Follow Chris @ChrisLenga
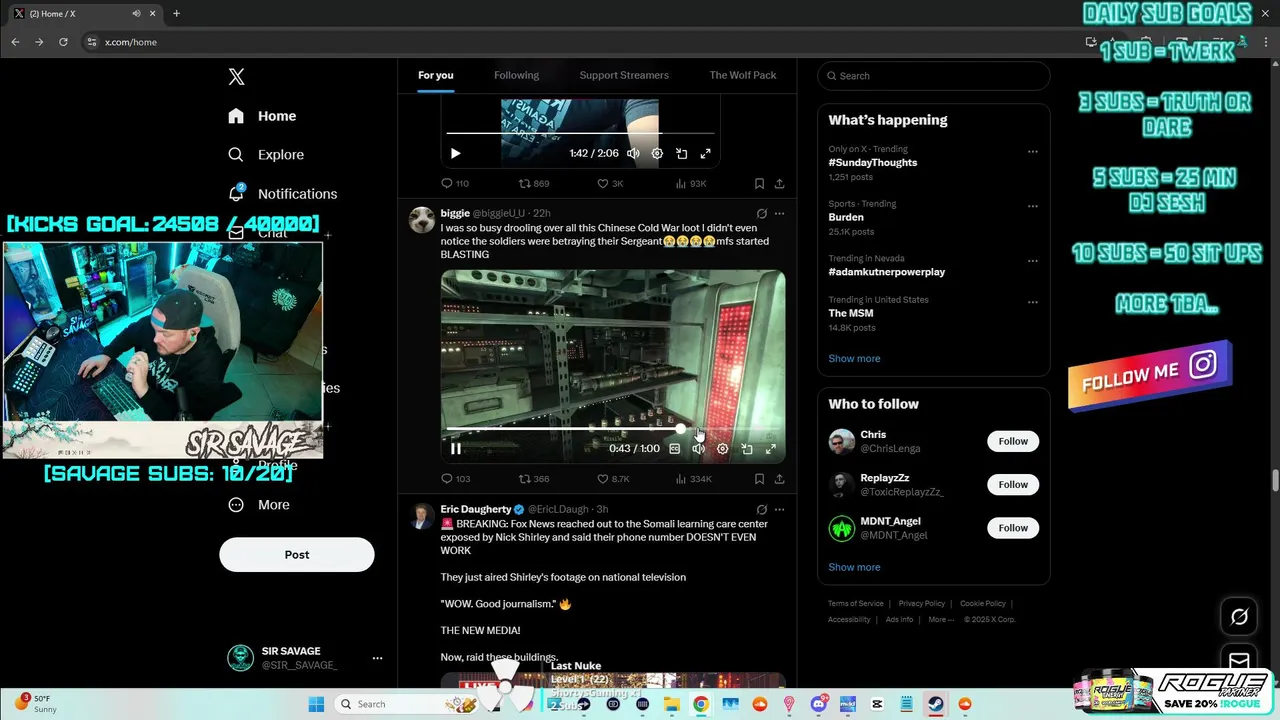This screenshot has height=720, width=1280. pyautogui.click(x=1013, y=442)
